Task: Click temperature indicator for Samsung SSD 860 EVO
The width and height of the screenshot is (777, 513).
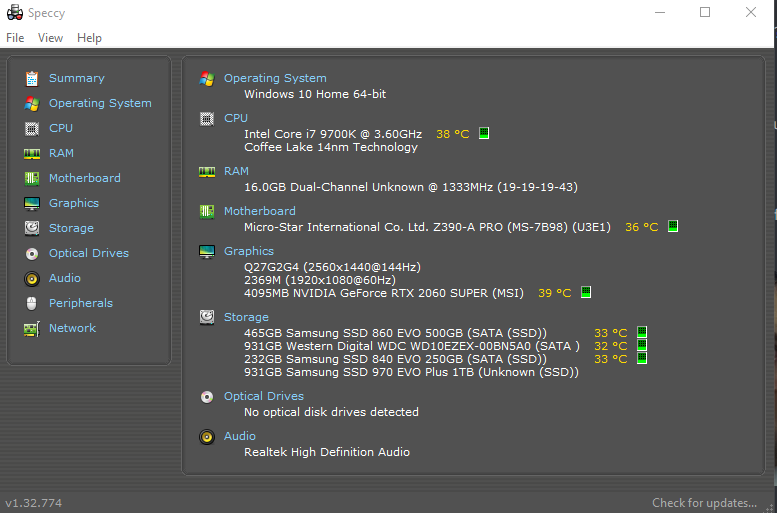Action: click(642, 332)
